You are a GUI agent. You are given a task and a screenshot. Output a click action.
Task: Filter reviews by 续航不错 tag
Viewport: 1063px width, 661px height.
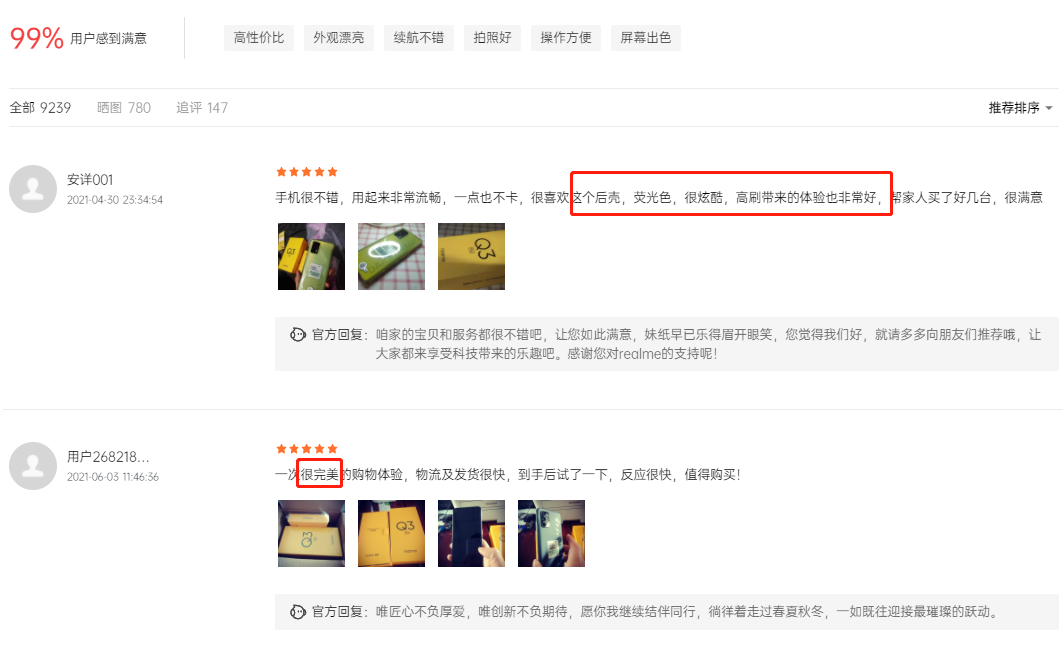[x=419, y=38]
